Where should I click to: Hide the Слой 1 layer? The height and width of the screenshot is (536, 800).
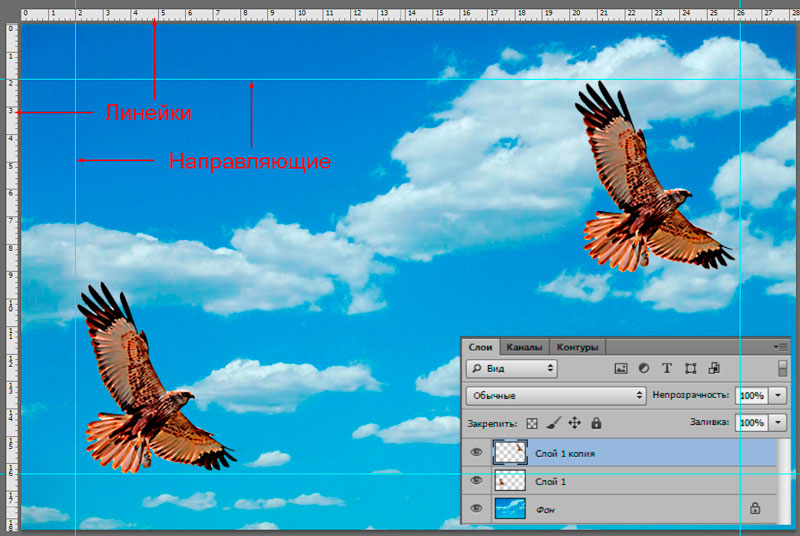click(476, 480)
